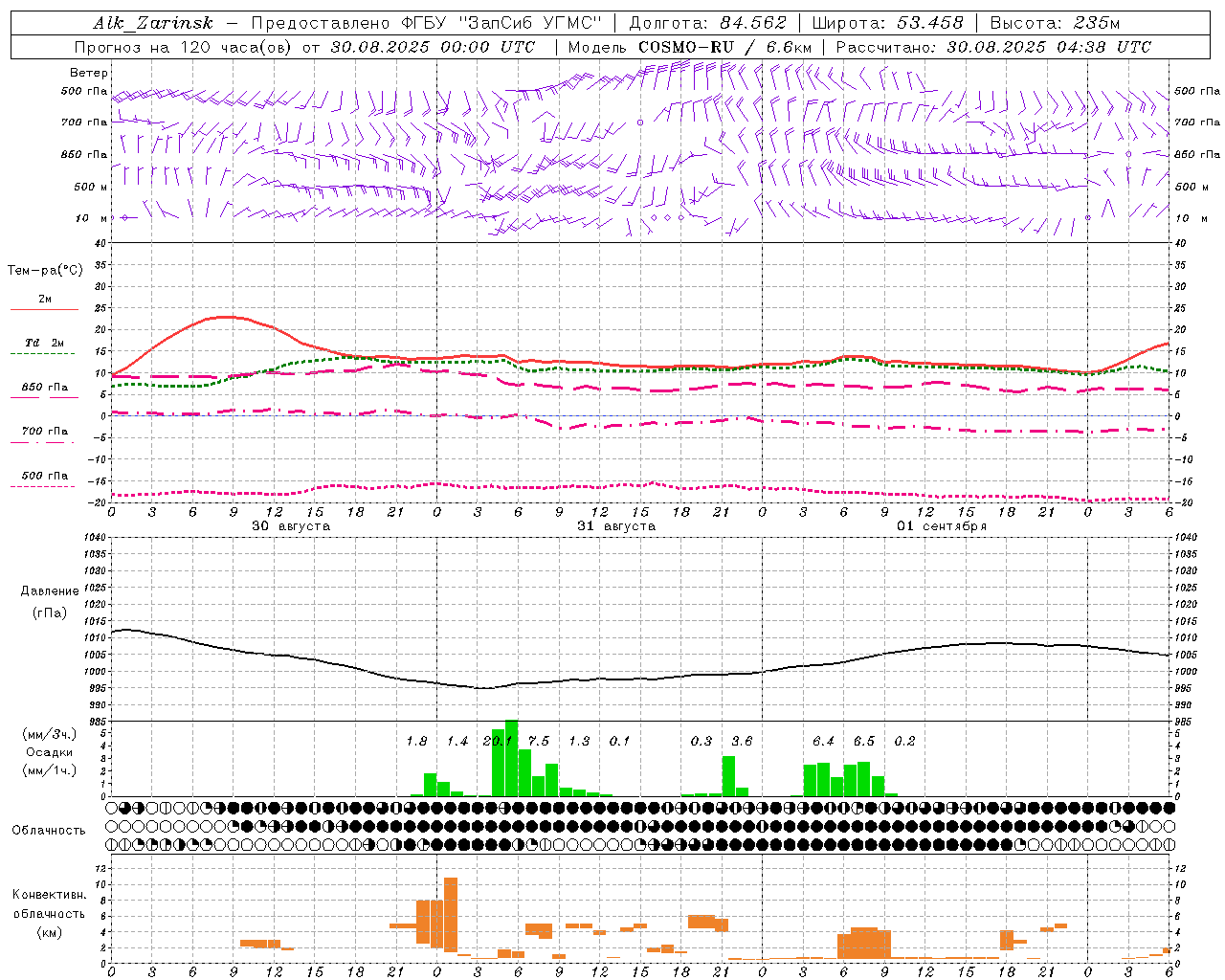Click the station name Alk_Zarinsk in the header
This screenshot has height=980, width=1225.
153,23
